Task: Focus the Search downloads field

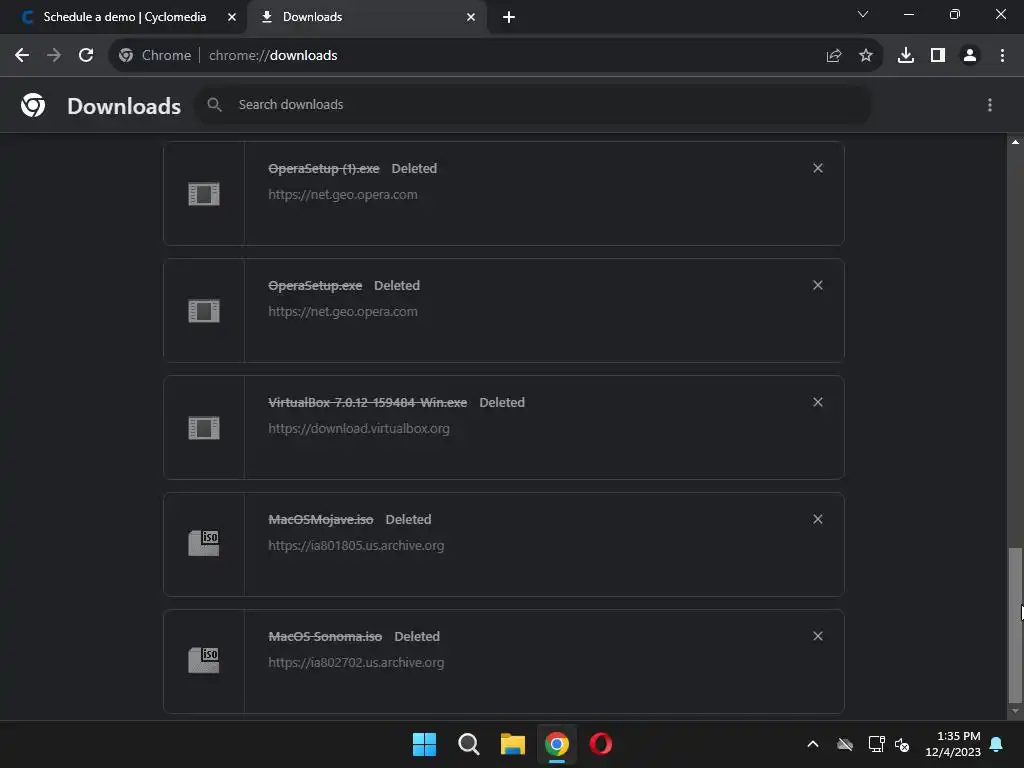Action: pos(534,104)
